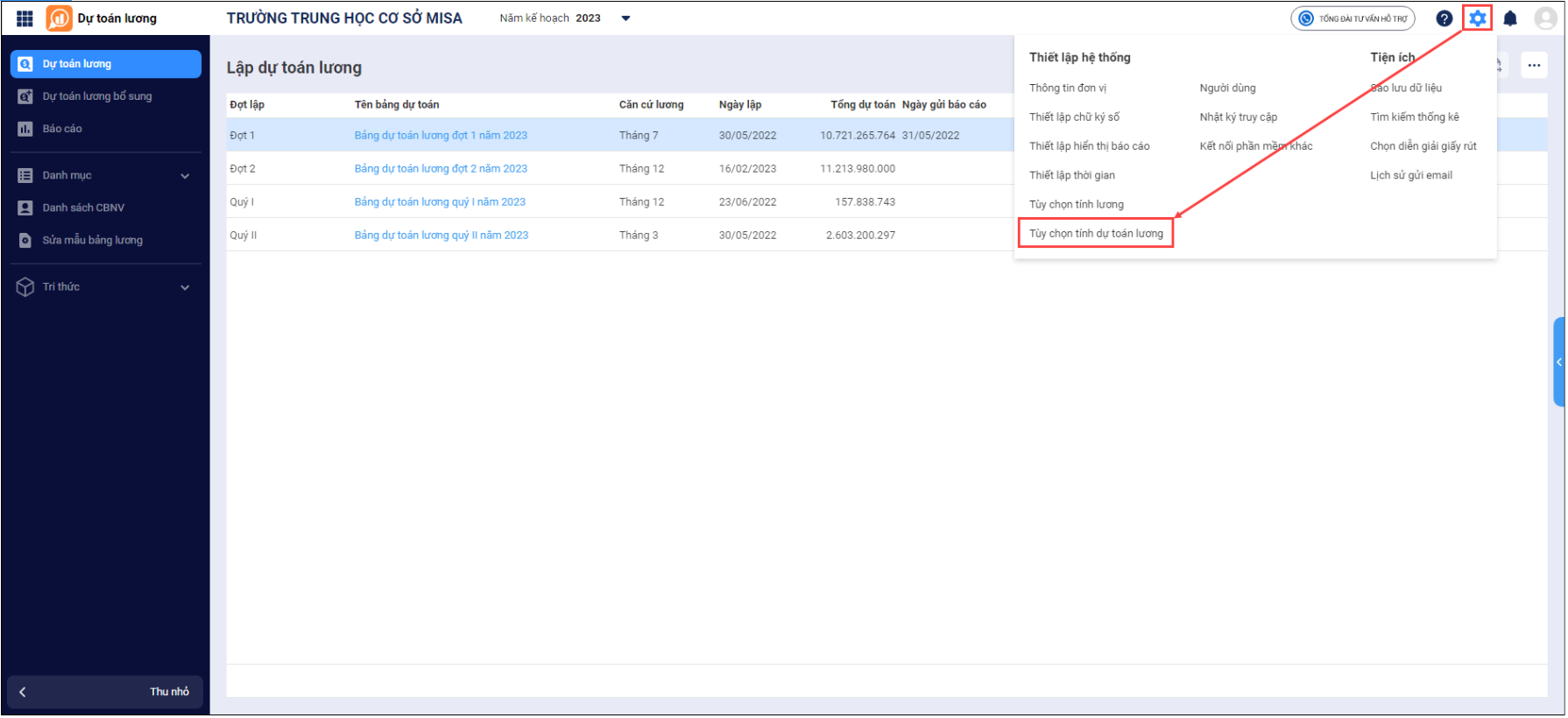Click the Báo cáo sidebar icon
The height and width of the screenshot is (718, 1568).
pos(25,129)
